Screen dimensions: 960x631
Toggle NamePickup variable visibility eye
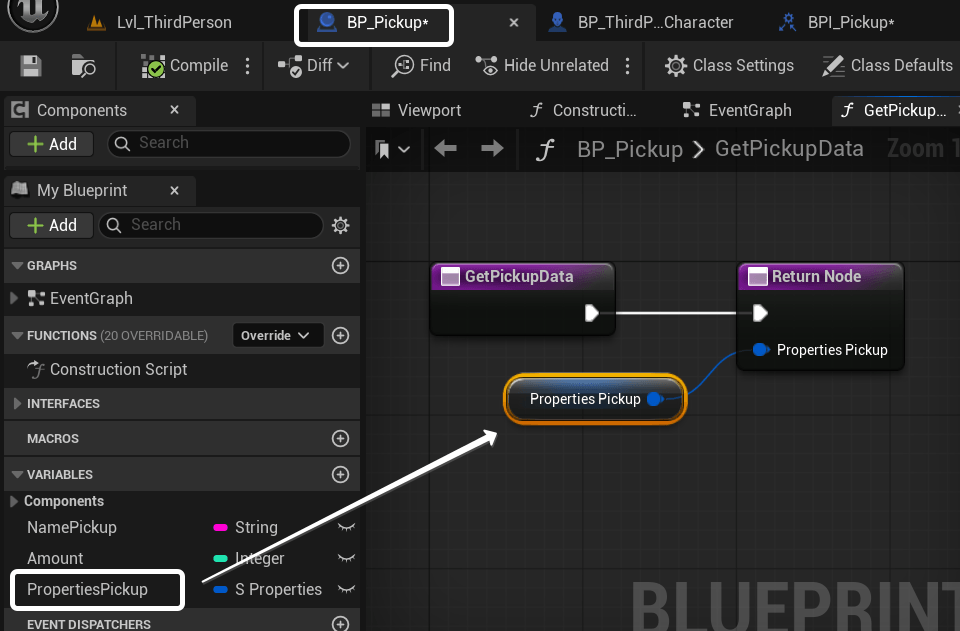tap(346, 527)
